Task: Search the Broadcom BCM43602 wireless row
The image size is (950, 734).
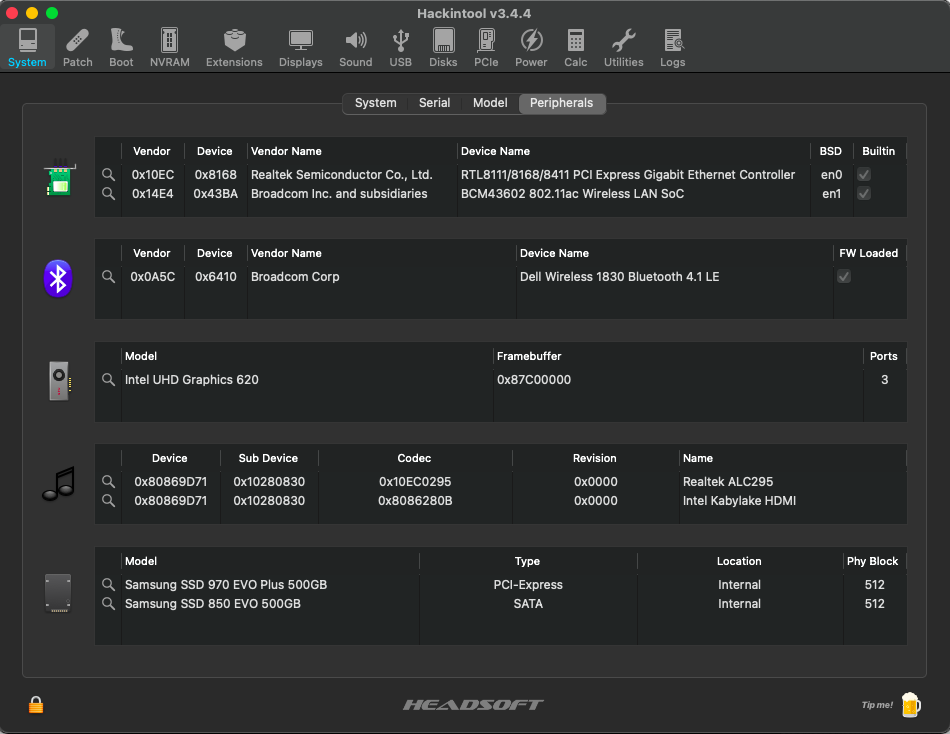Action: click(108, 193)
